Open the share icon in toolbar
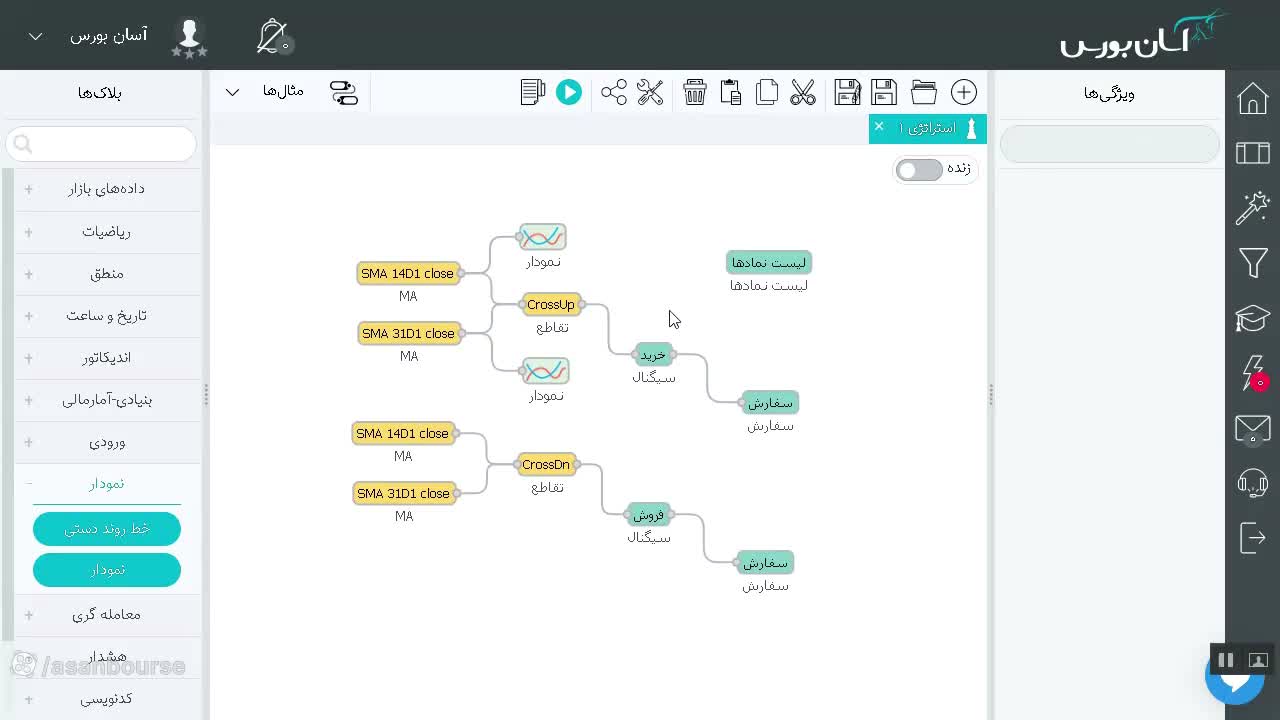 pyautogui.click(x=614, y=92)
